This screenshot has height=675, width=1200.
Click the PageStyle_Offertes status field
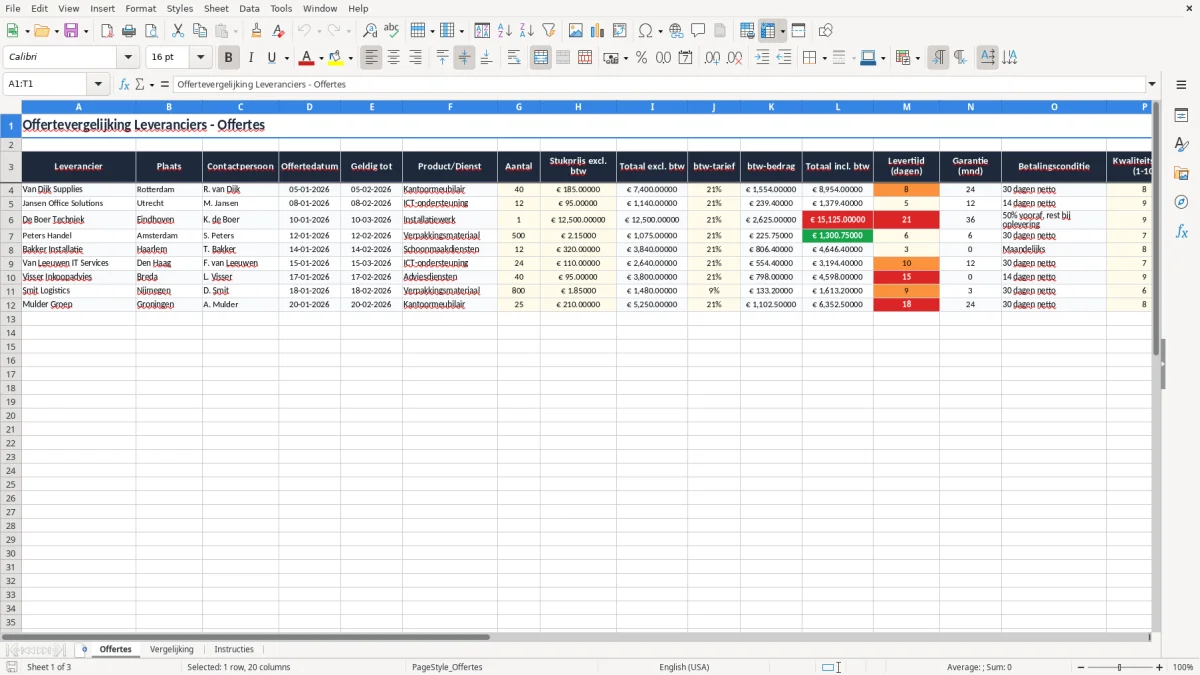tap(447, 667)
